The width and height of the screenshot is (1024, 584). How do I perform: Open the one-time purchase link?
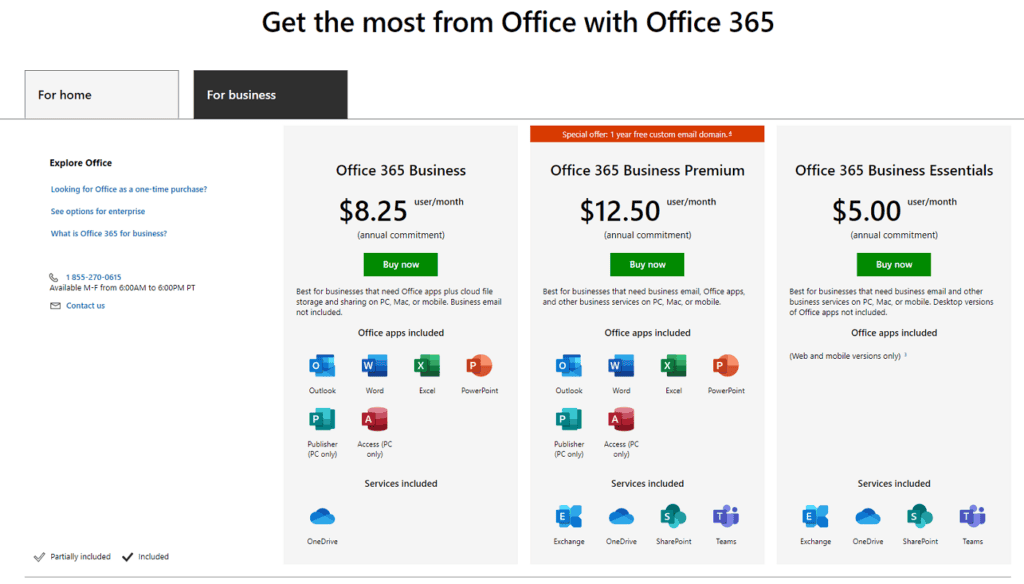coord(129,189)
